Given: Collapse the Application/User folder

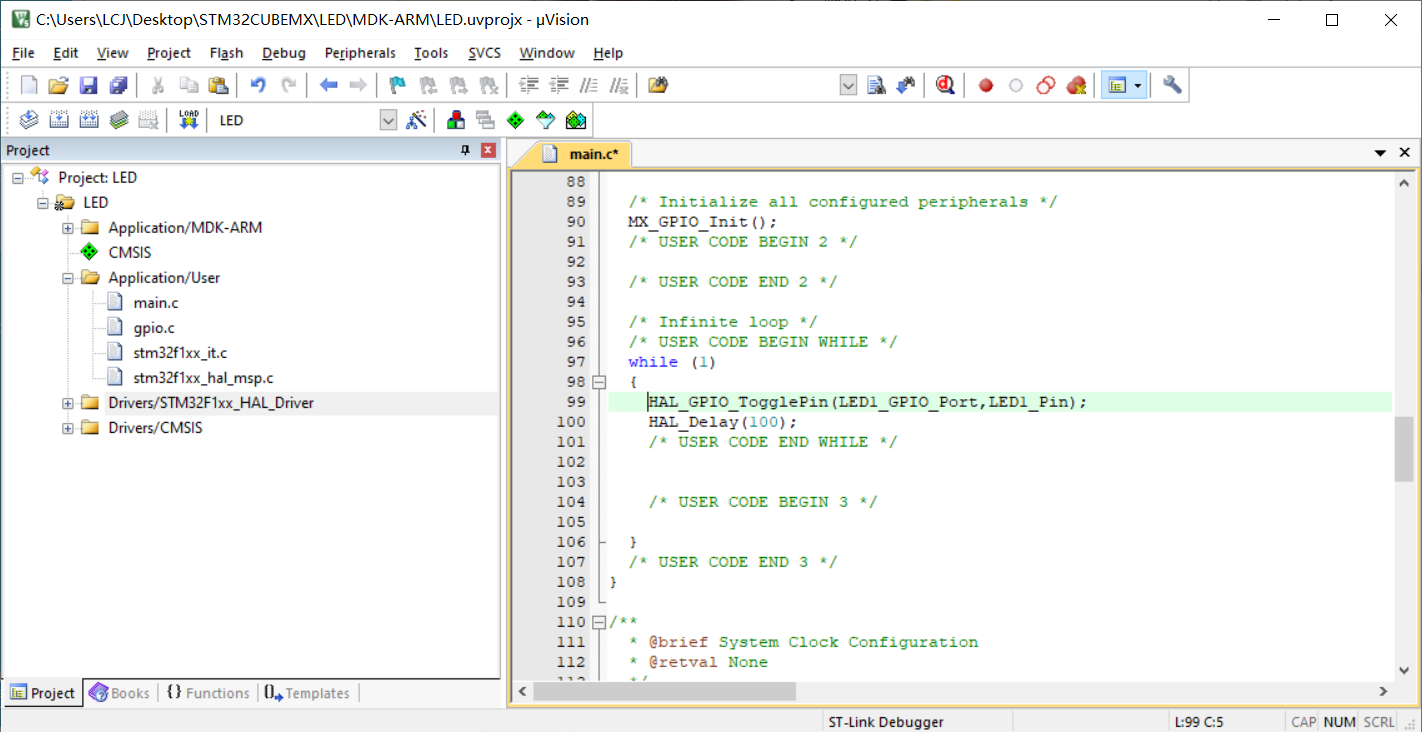Looking at the screenshot, I should (68, 278).
